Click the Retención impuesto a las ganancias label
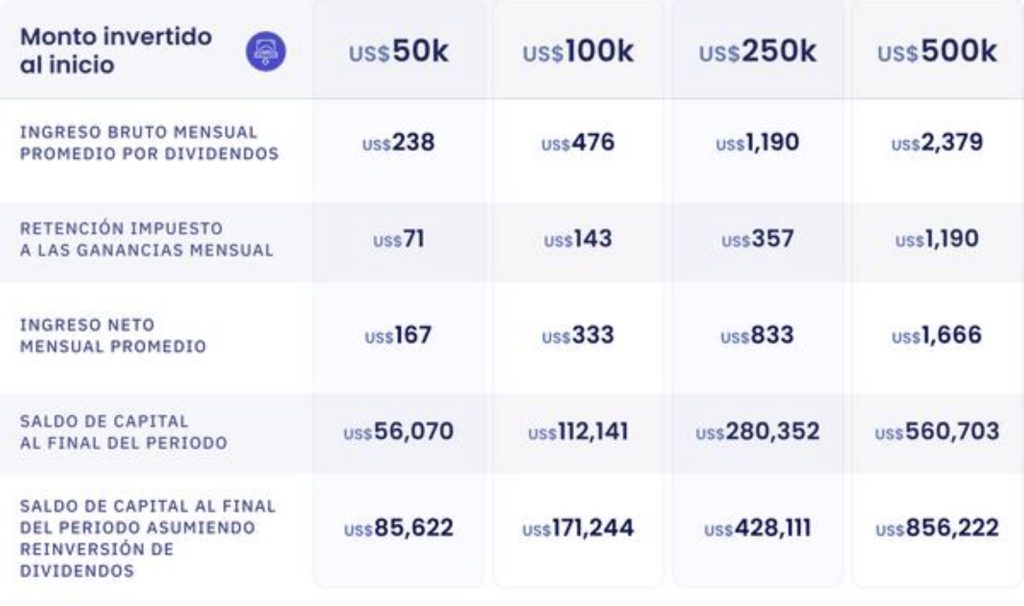 [x=147, y=240]
